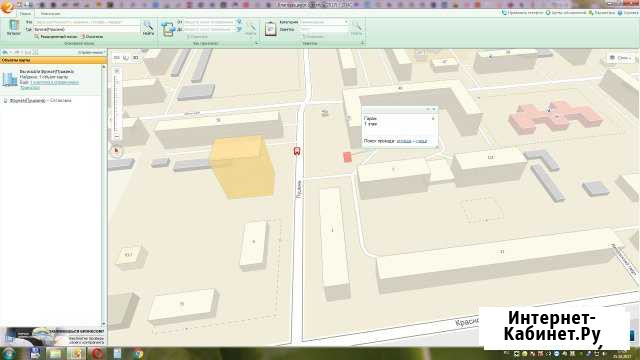Expand the route section options arrow
Viewport: 640px width, 360px height.
point(257,43)
